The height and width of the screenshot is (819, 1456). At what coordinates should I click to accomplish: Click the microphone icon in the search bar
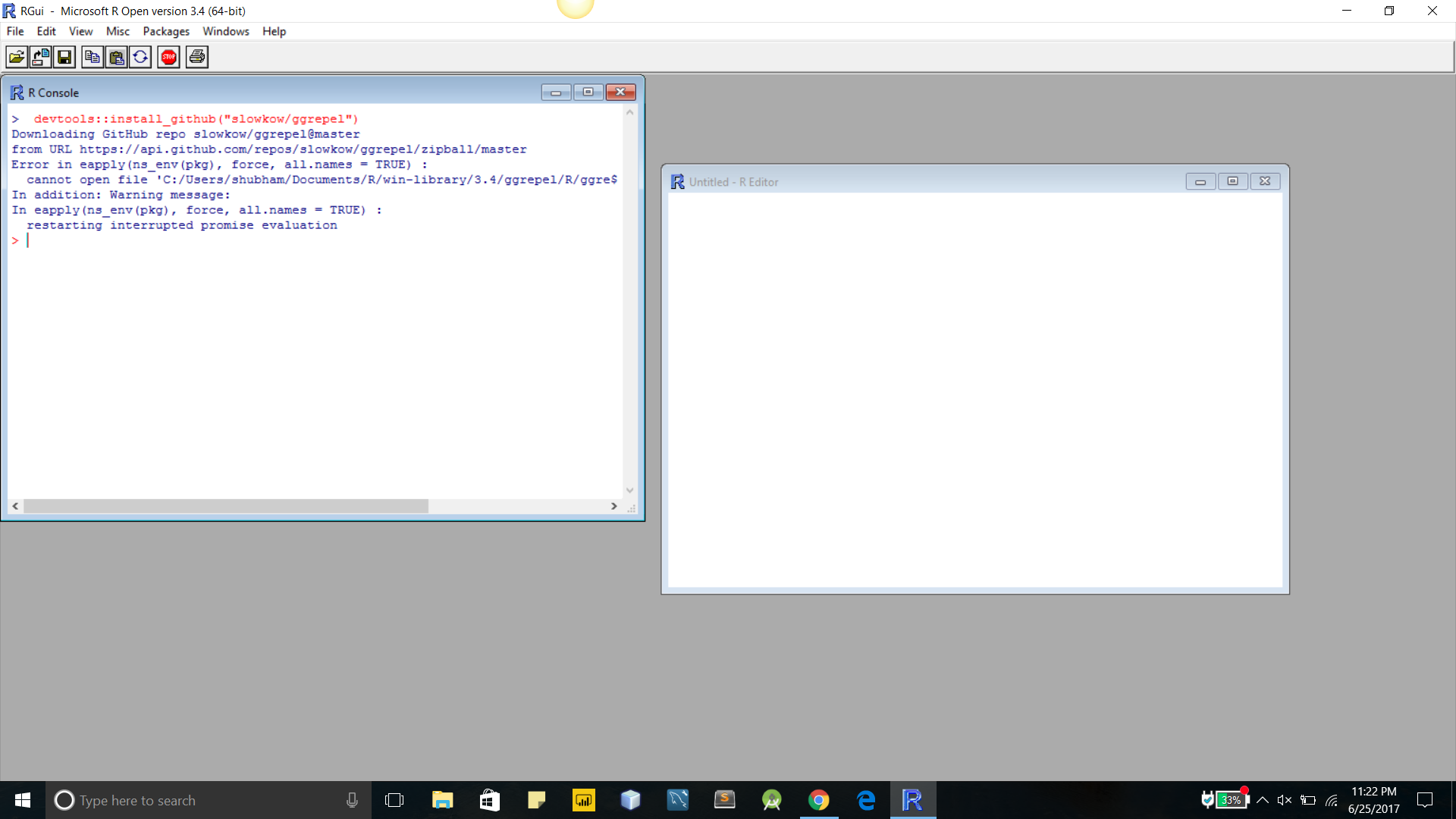(x=351, y=800)
